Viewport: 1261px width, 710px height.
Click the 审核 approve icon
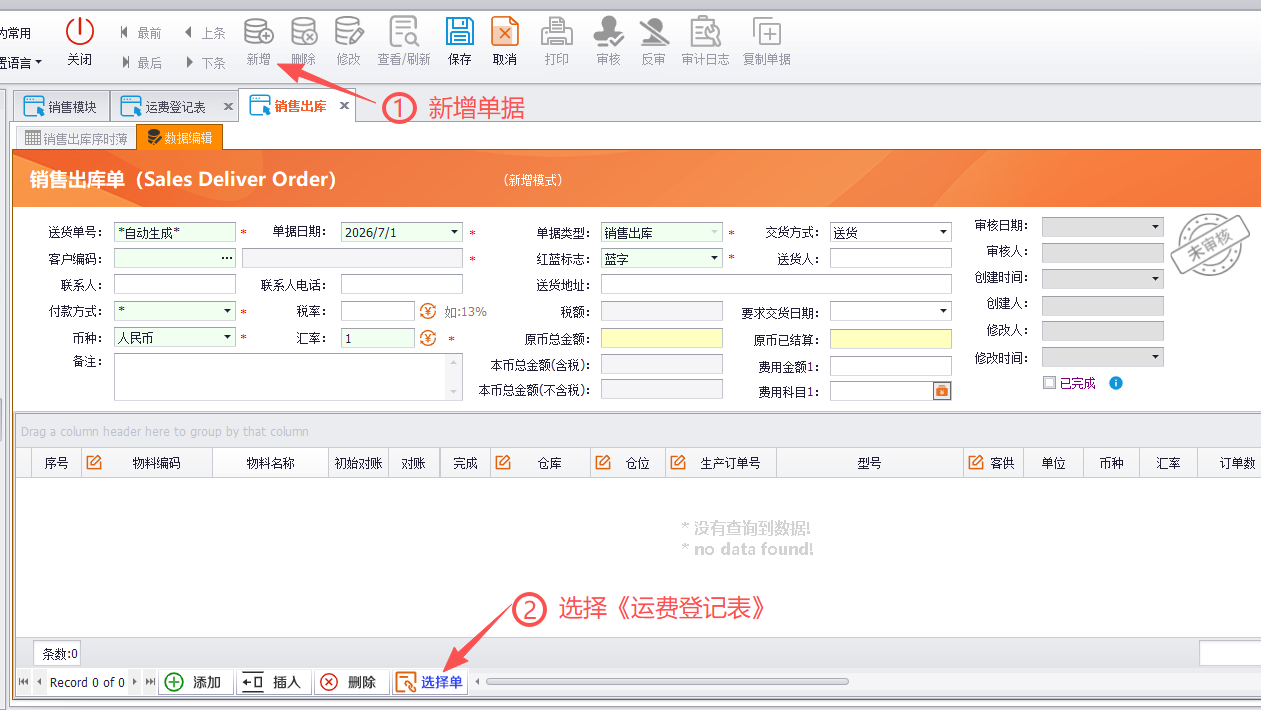pos(608,31)
